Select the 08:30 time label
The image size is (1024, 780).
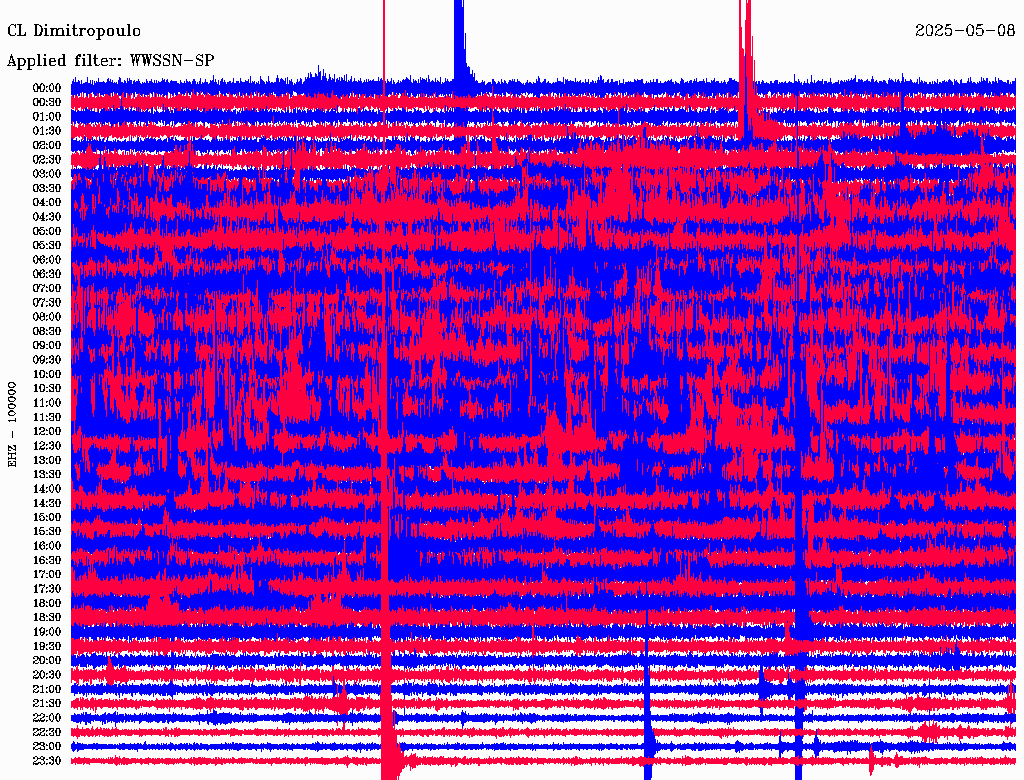(47, 332)
